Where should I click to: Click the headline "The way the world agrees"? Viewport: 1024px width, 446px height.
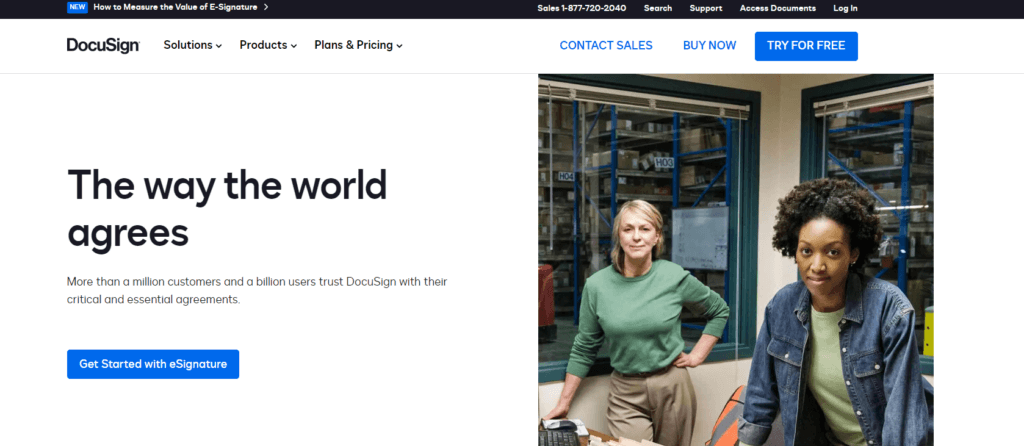coord(227,208)
